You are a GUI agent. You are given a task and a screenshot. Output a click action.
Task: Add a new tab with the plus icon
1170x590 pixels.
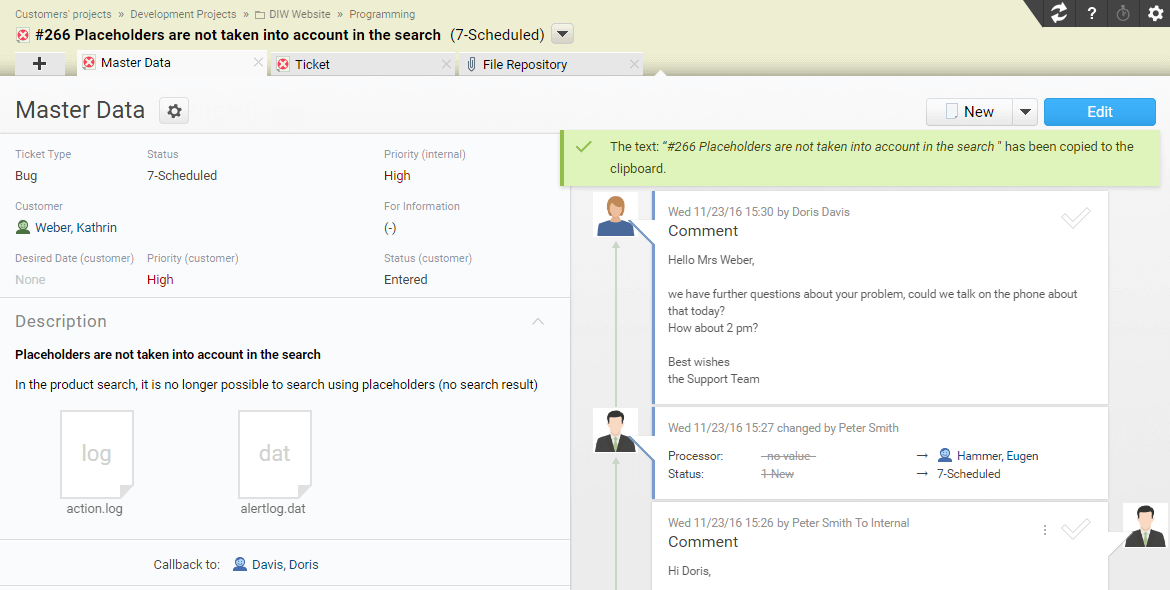click(x=40, y=63)
